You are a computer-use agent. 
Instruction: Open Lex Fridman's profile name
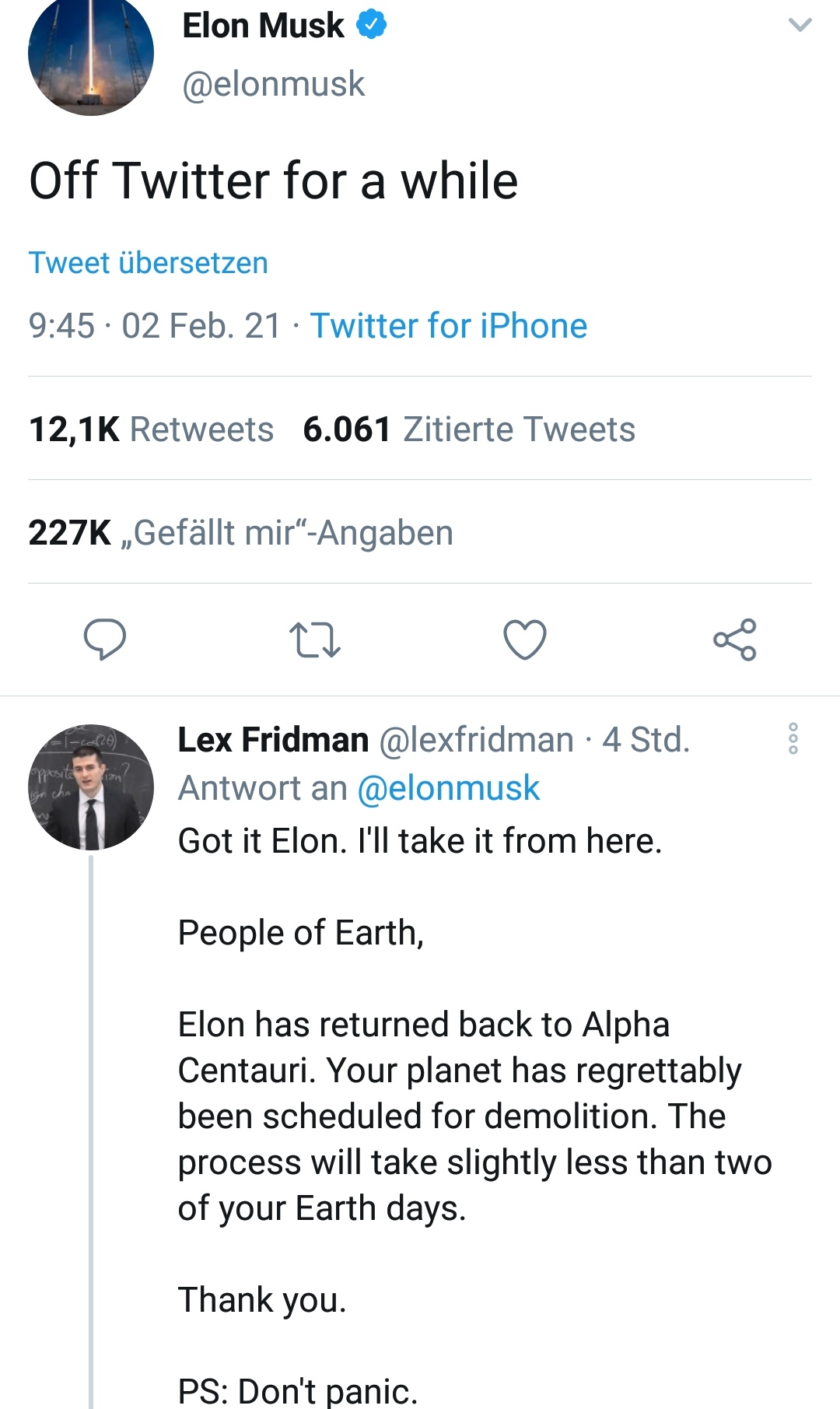tap(273, 740)
